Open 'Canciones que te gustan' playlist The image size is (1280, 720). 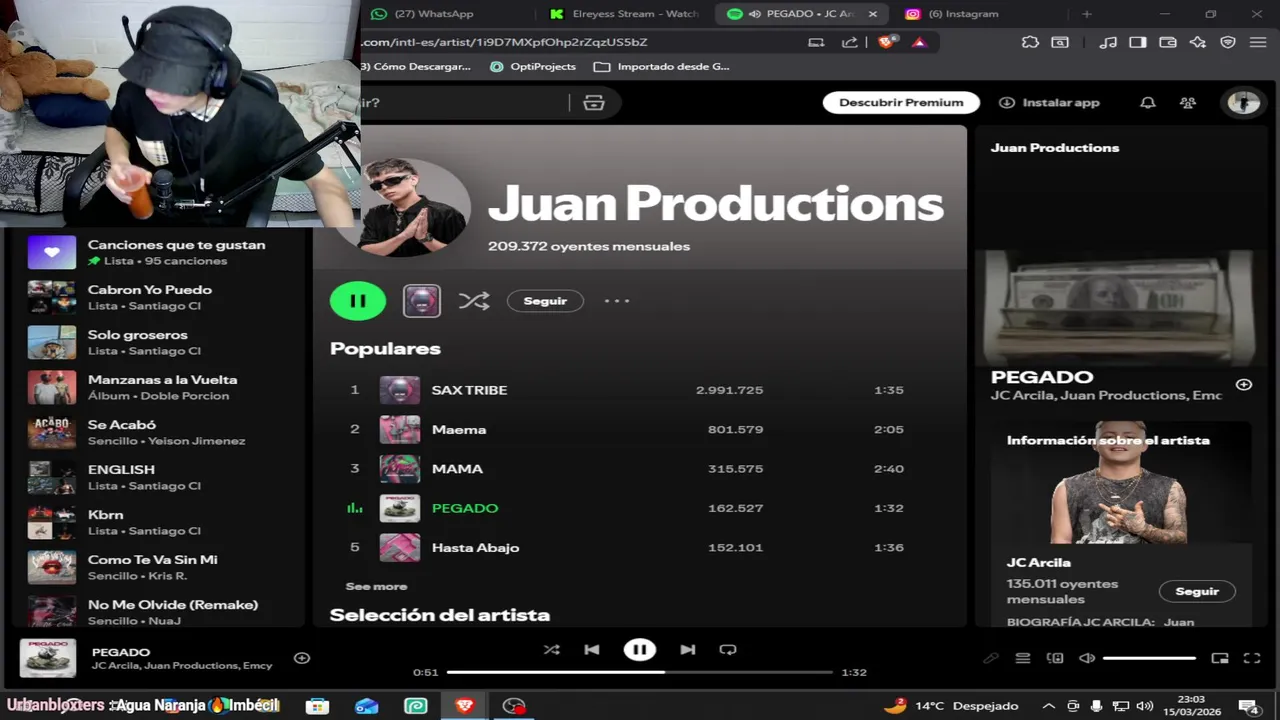click(160, 252)
